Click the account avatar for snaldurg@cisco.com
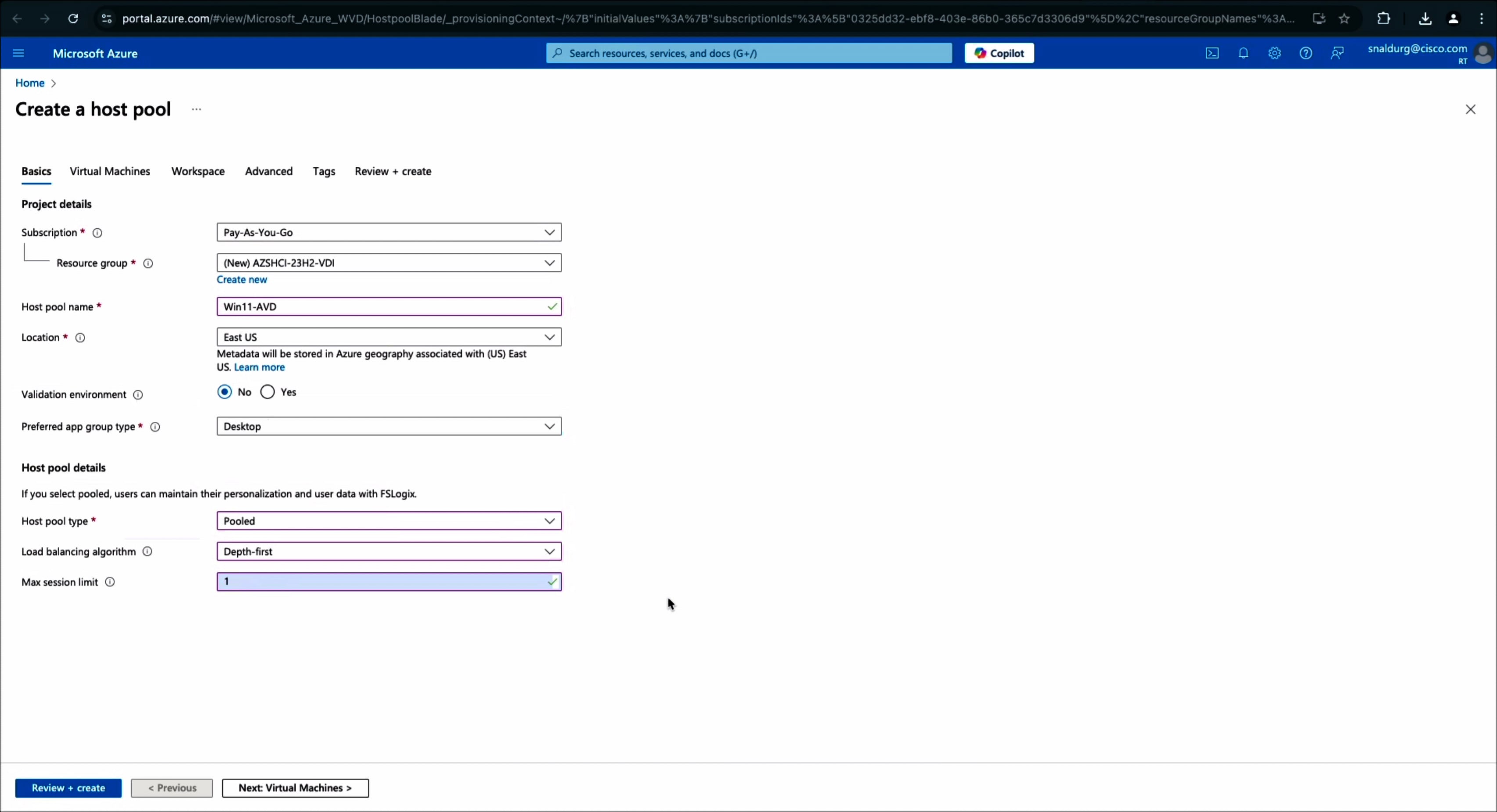The image size is (1497, 812). point(1483,54)
